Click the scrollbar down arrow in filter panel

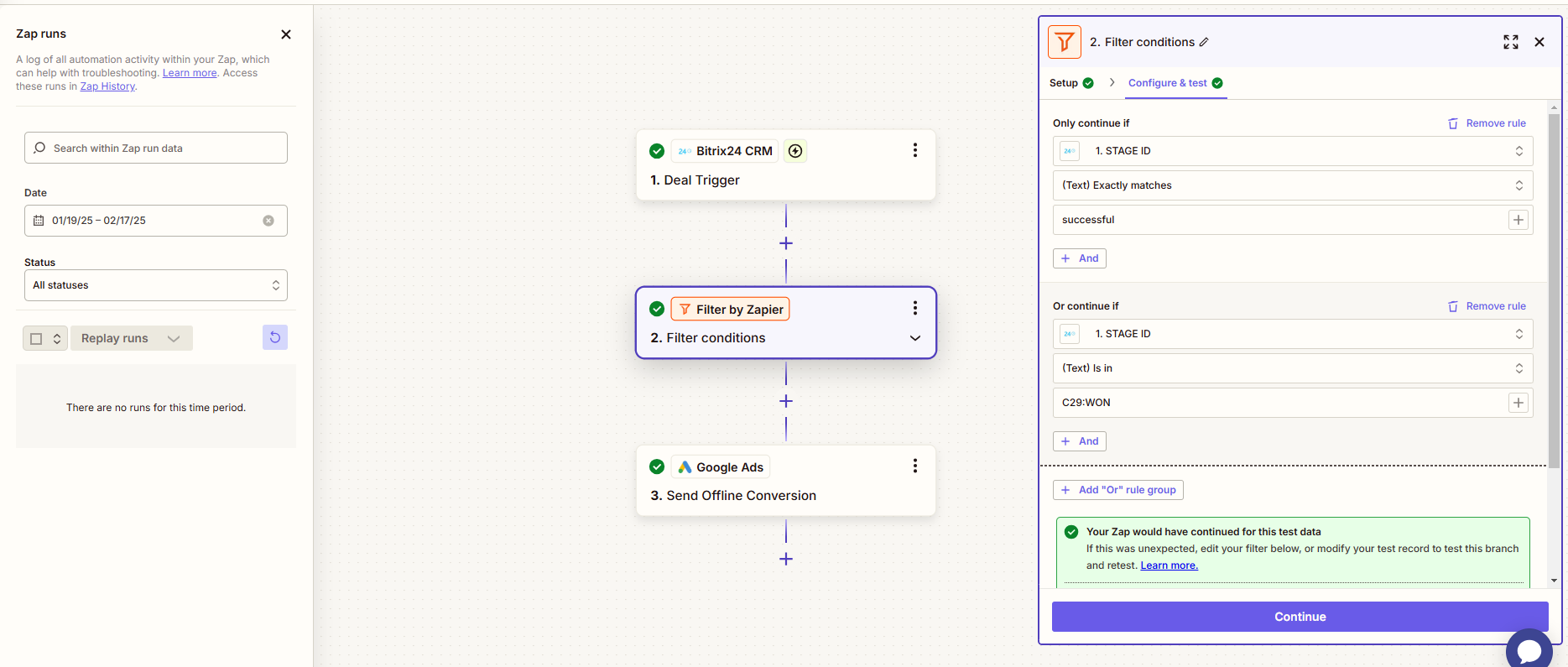pos(1554,581)
